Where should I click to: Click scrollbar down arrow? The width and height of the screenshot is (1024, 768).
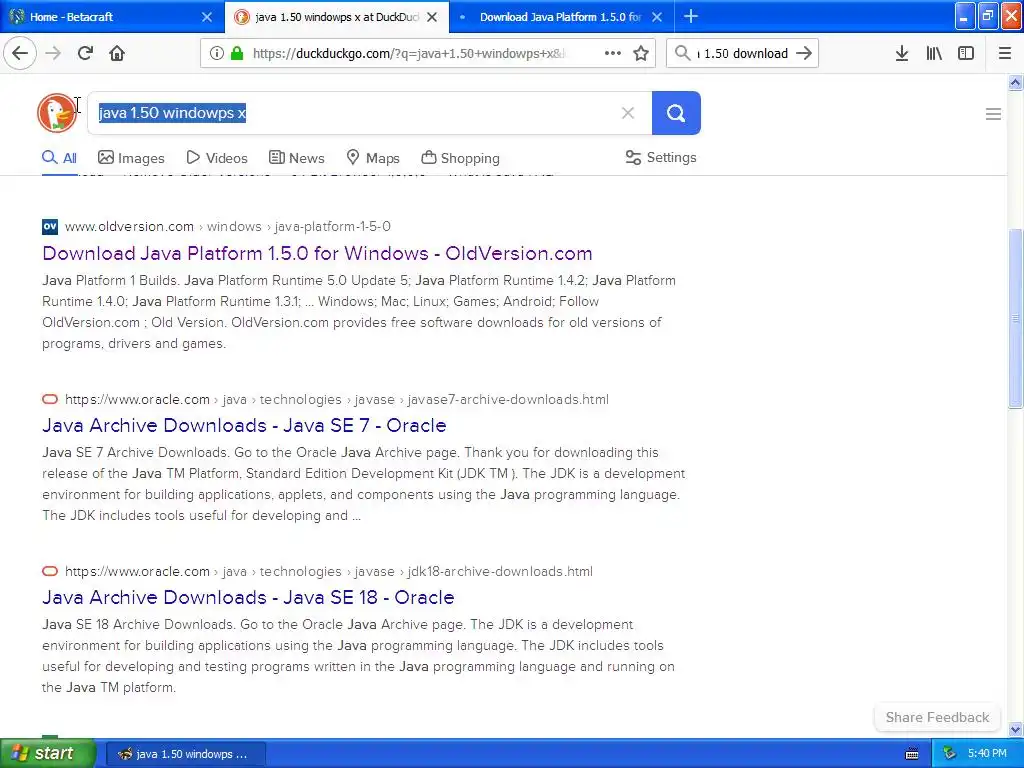tap(1015, 729)
